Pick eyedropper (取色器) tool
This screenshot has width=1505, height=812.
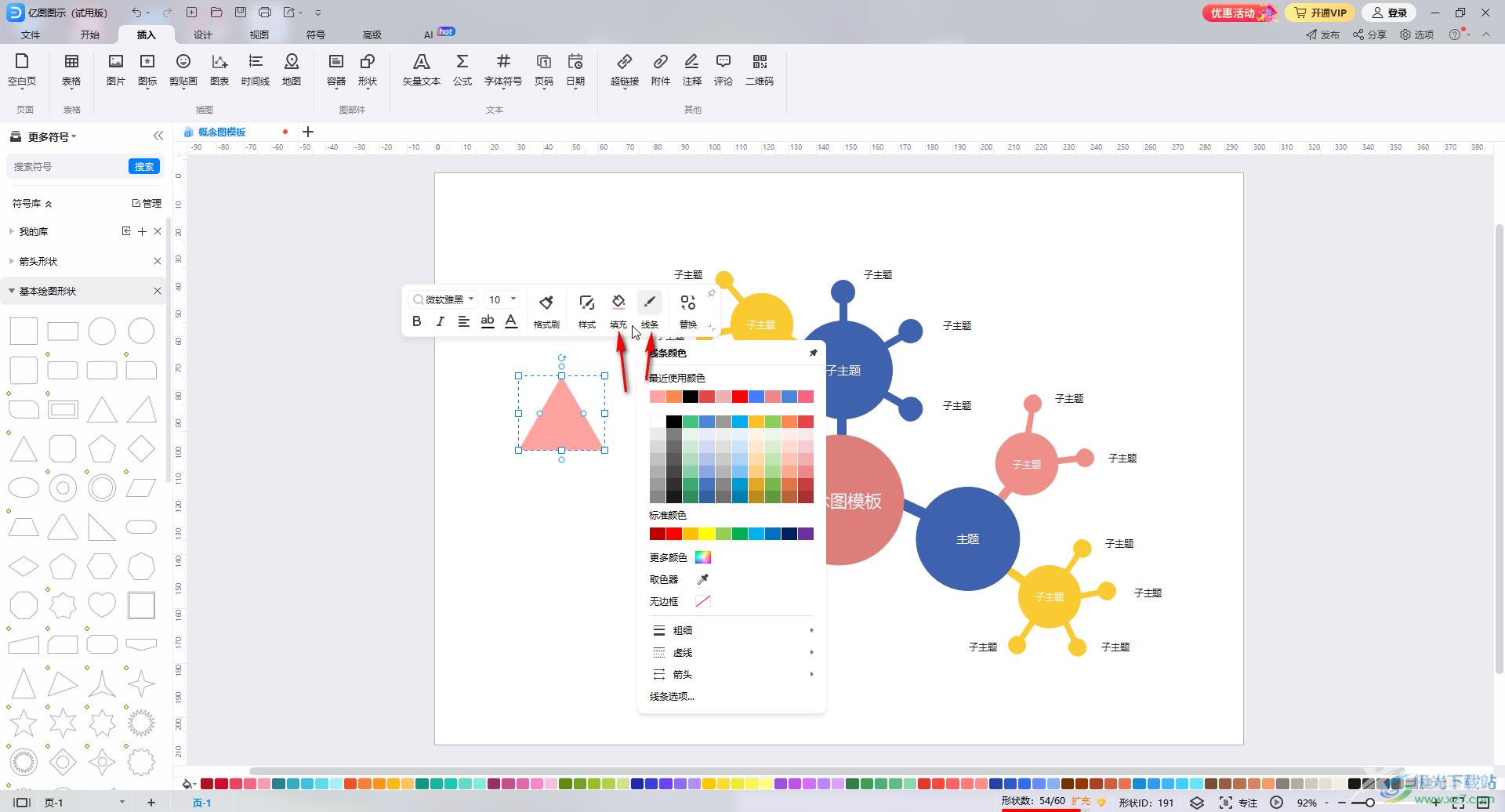(x=703, y=579)
